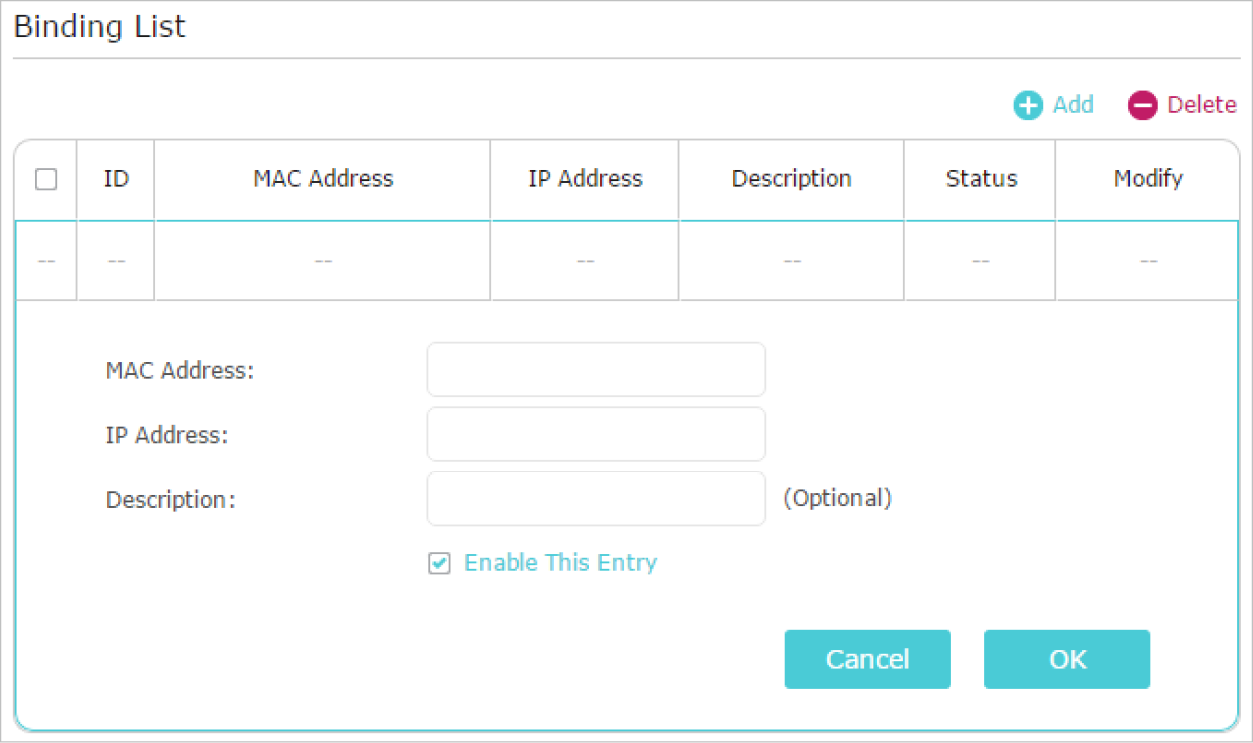Focus the MAC Address input field
This screenshot has width=1253, height=743.
pyautogui.click(x=596, y=370)
